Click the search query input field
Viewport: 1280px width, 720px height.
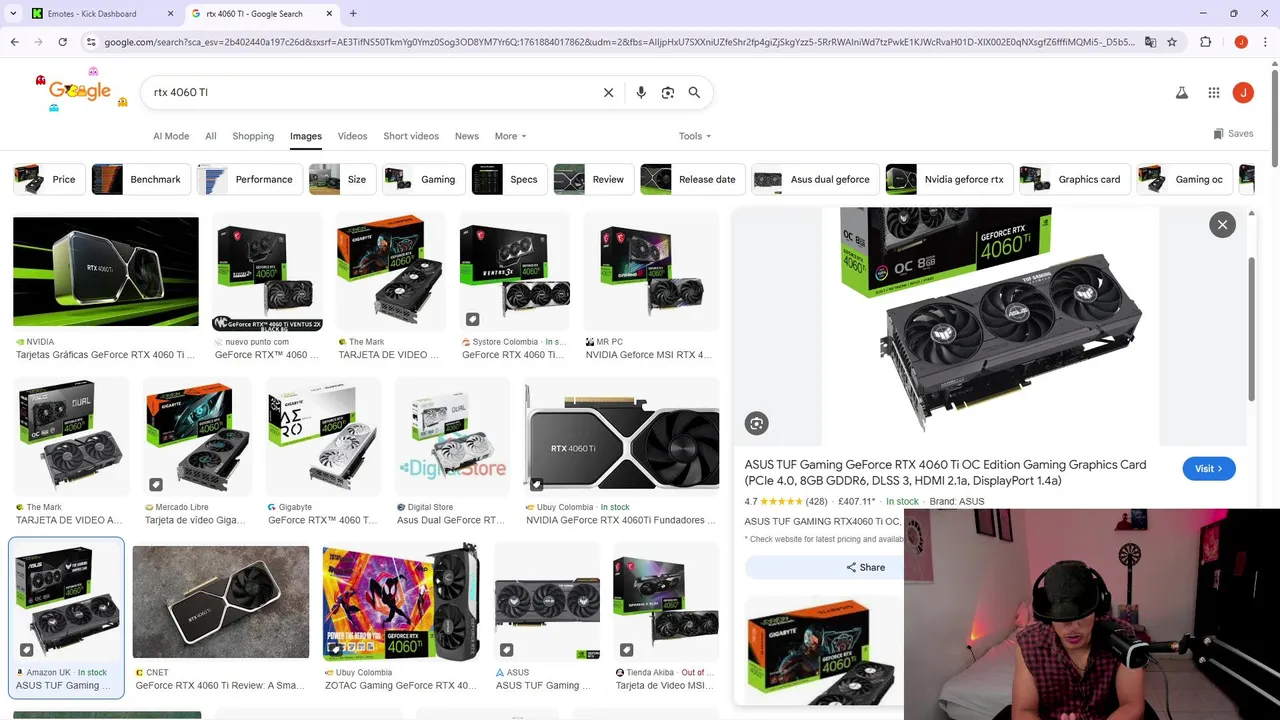click(370, 92)
